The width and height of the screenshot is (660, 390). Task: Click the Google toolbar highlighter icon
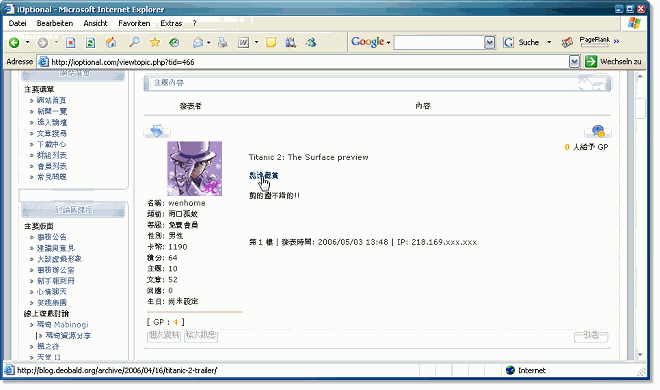pyautogui.click(x=567, y=42)
